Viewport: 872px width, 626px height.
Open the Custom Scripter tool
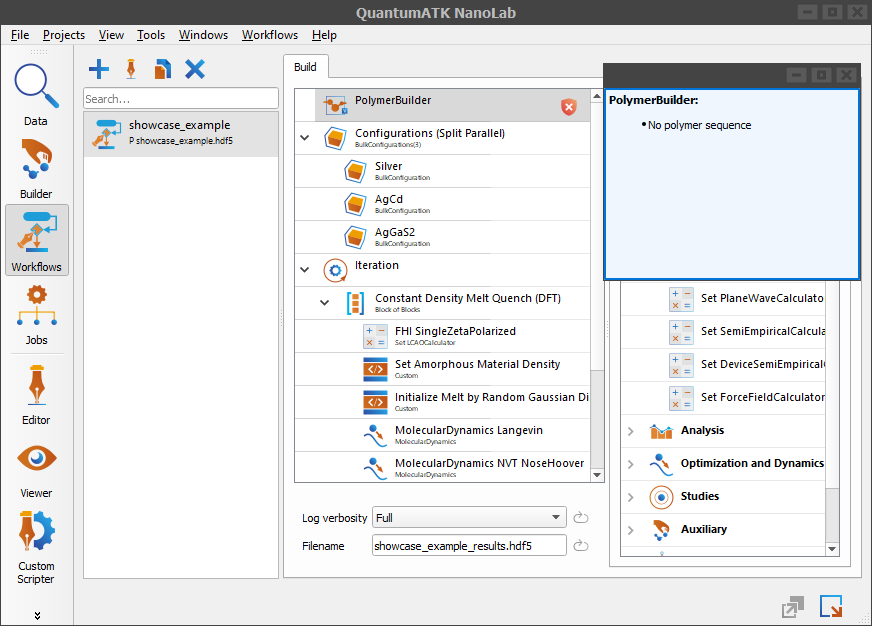click(37, 548)
